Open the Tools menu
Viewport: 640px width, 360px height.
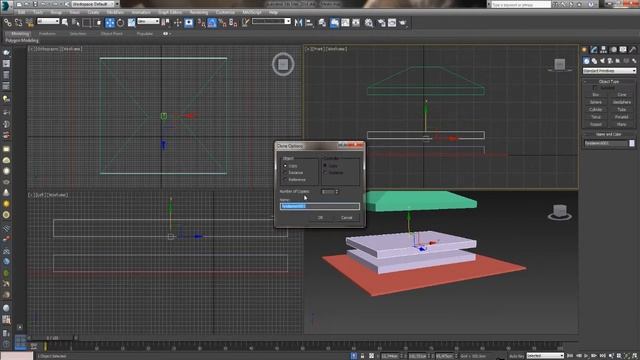pyautogui.click(x=38, y=12)
